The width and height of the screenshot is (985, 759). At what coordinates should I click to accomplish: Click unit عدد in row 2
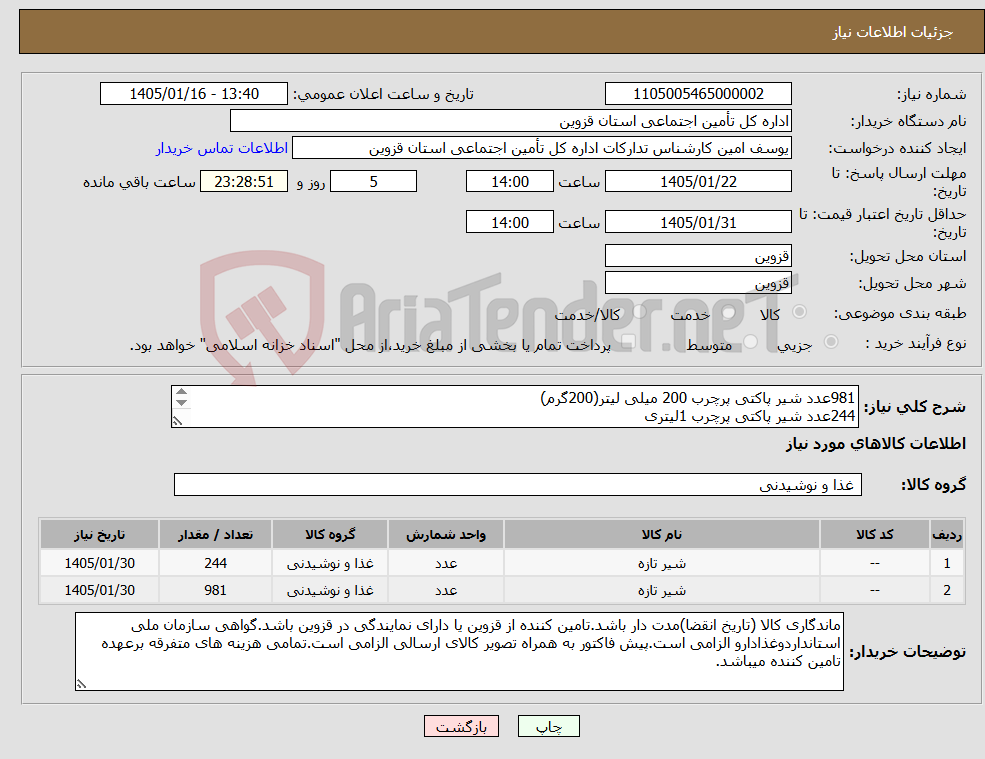445,591
